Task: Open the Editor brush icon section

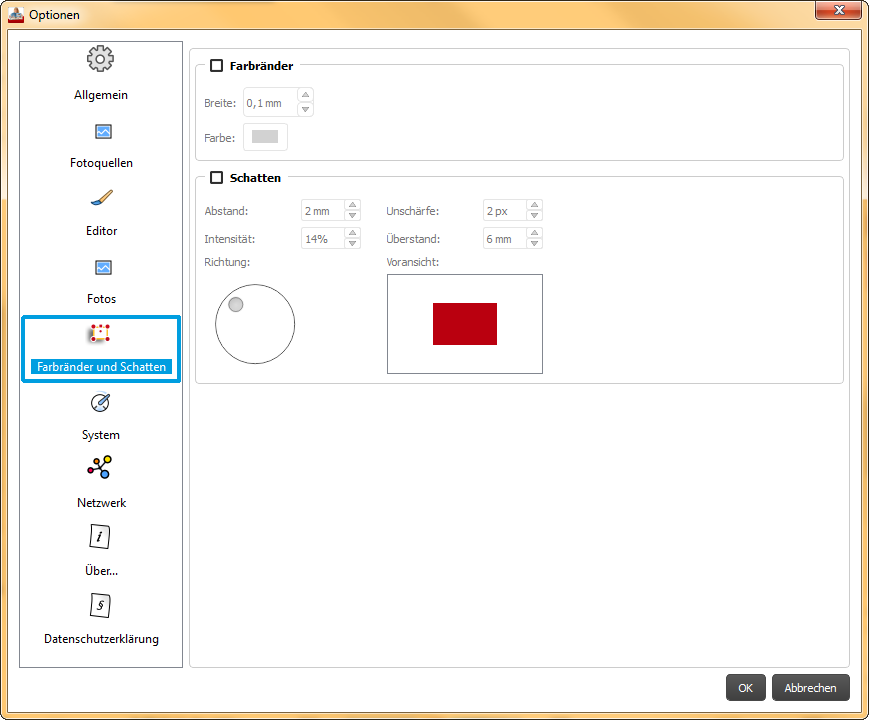Action: 101,198
